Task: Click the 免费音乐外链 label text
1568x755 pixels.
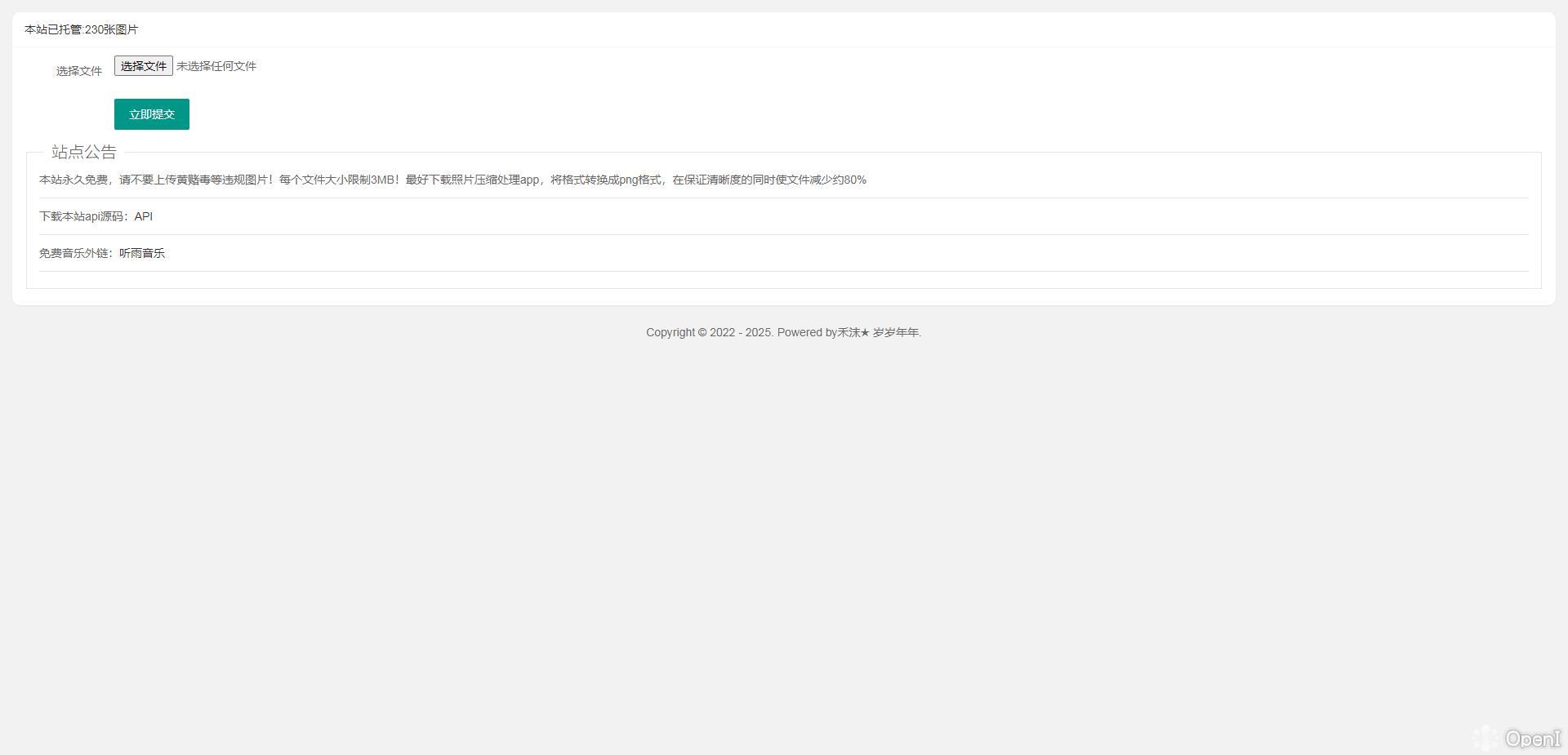Action: point(75,253)
